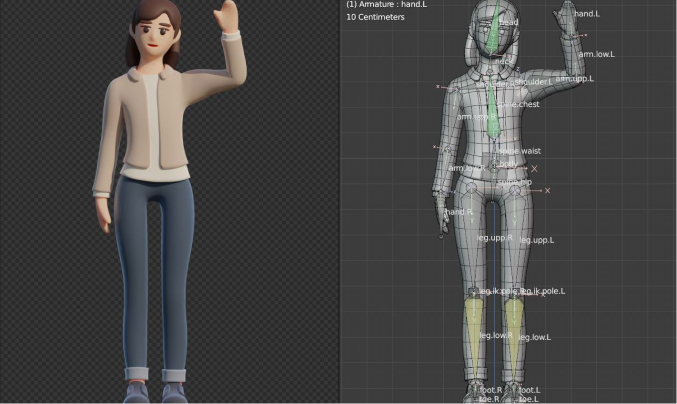Click the 'neck' bone label
The width and height of the screenshot is (677, 404).
(x=504, y=62)
